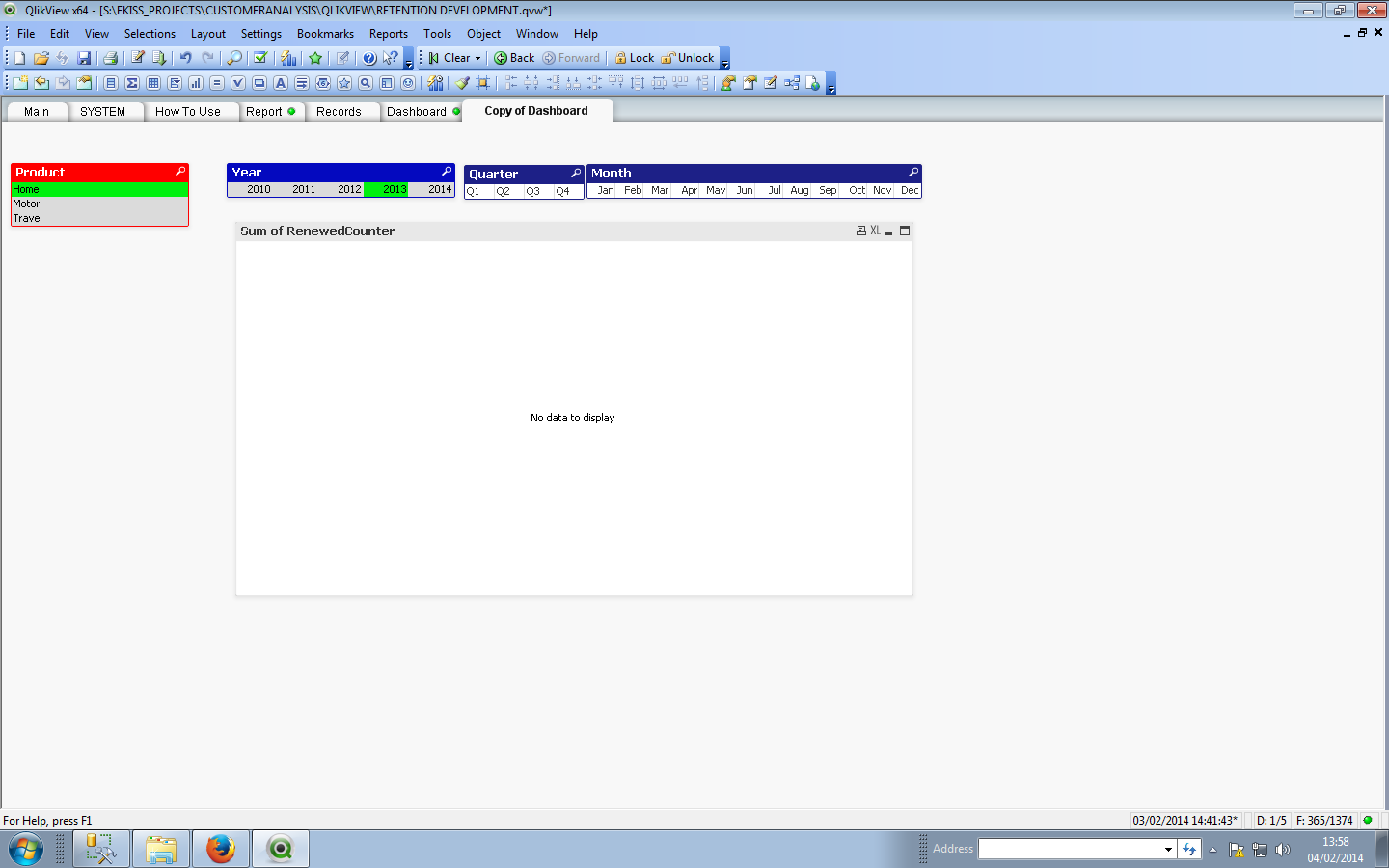Click the Print icon in the toolbar
The image size is (1389, 868).
[110, 58]
